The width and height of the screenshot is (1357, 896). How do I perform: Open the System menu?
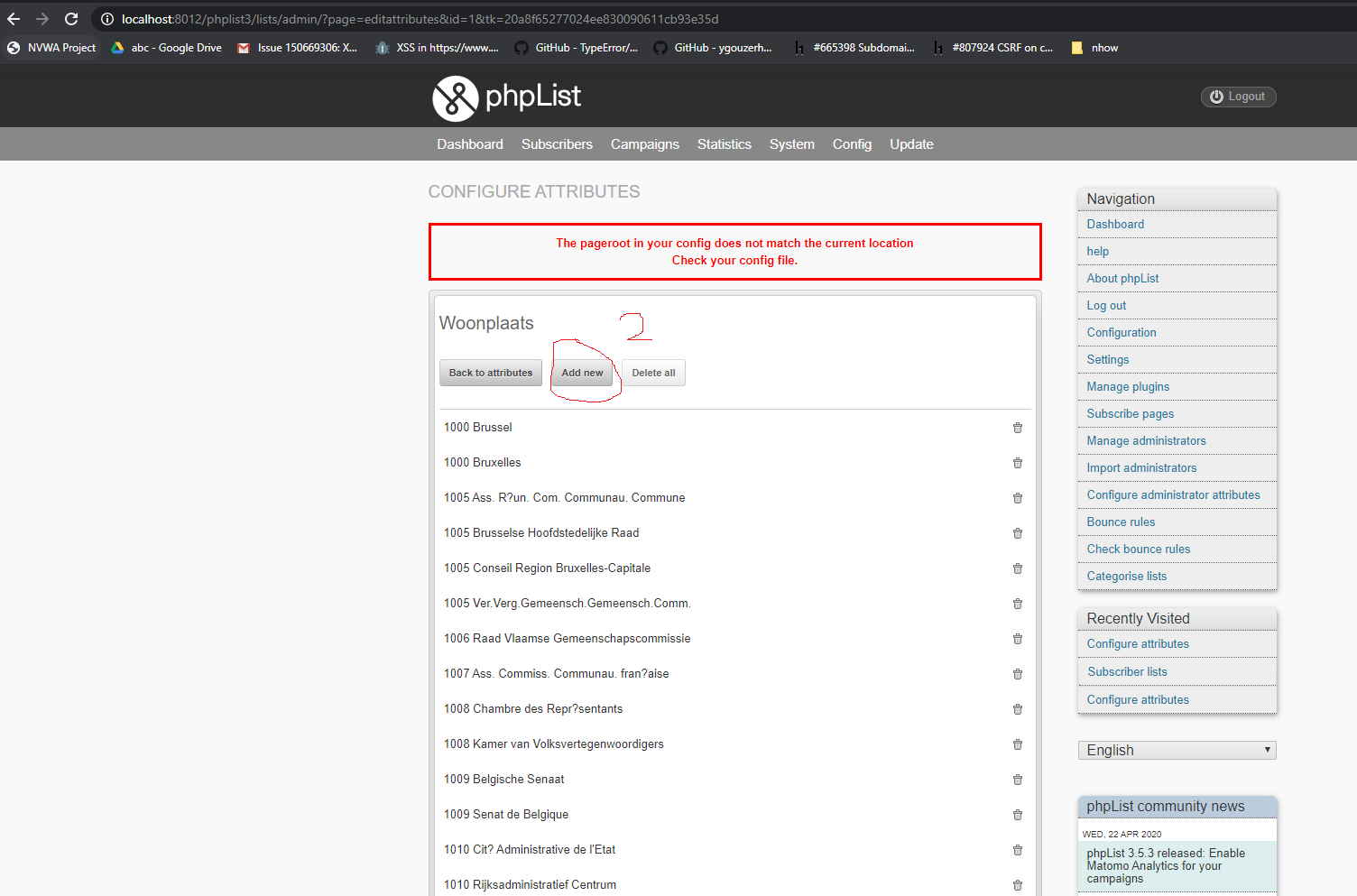tap(791, 144)
